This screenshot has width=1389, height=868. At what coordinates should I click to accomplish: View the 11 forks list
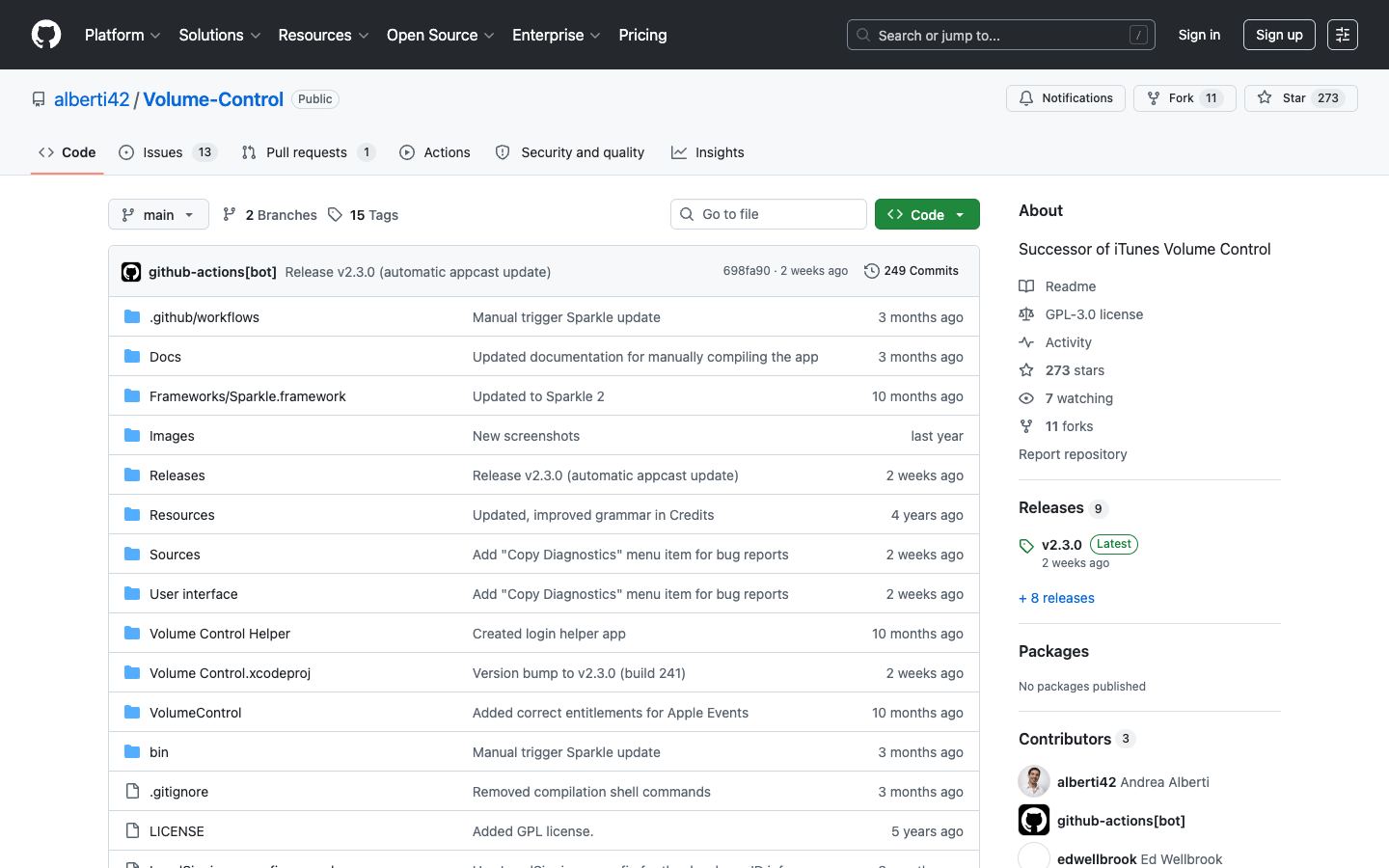click(x=1057, y=426)
